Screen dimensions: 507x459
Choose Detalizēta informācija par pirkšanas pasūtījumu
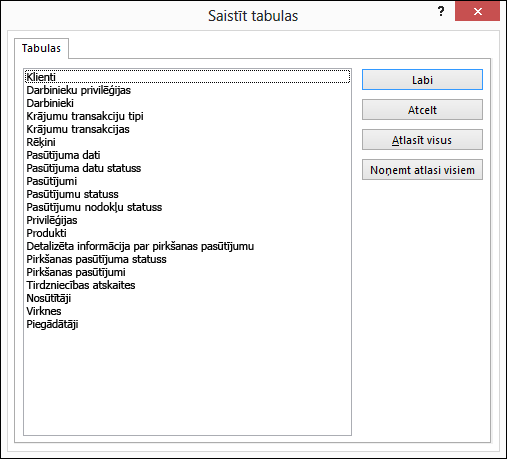[x=188, y=246]
